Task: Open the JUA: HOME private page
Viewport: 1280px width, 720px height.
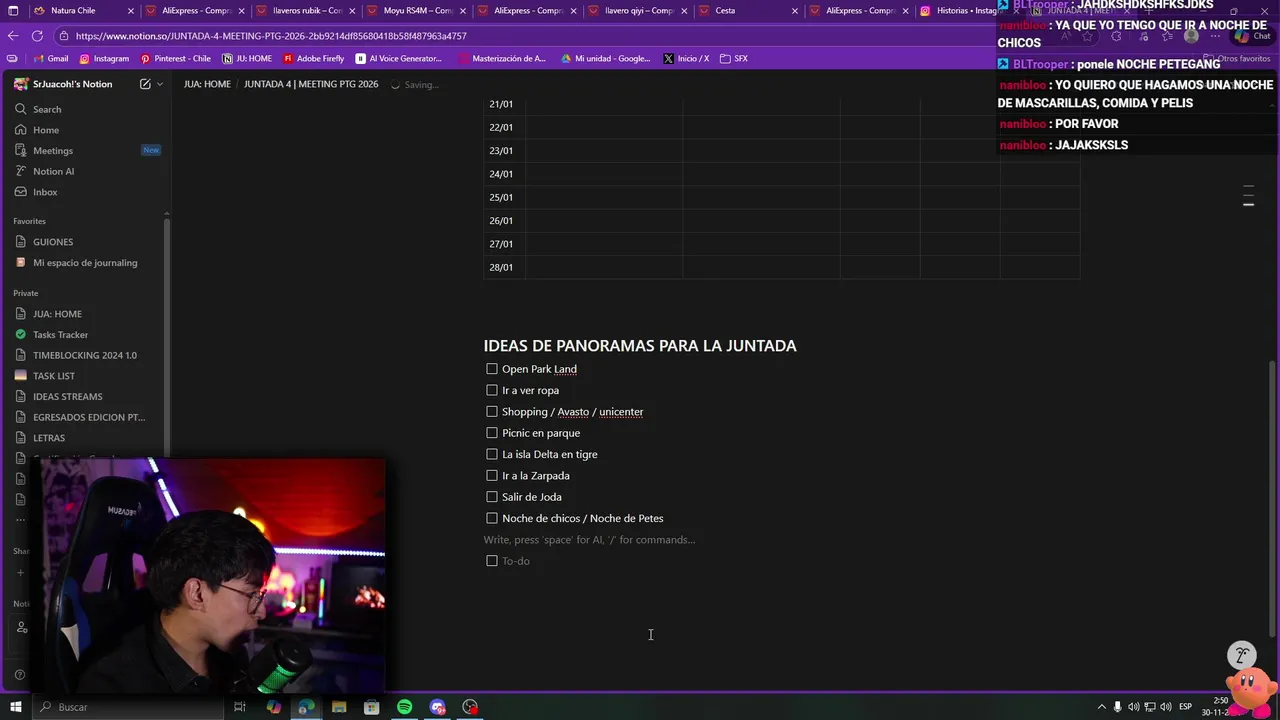Action: pos(57,314)
